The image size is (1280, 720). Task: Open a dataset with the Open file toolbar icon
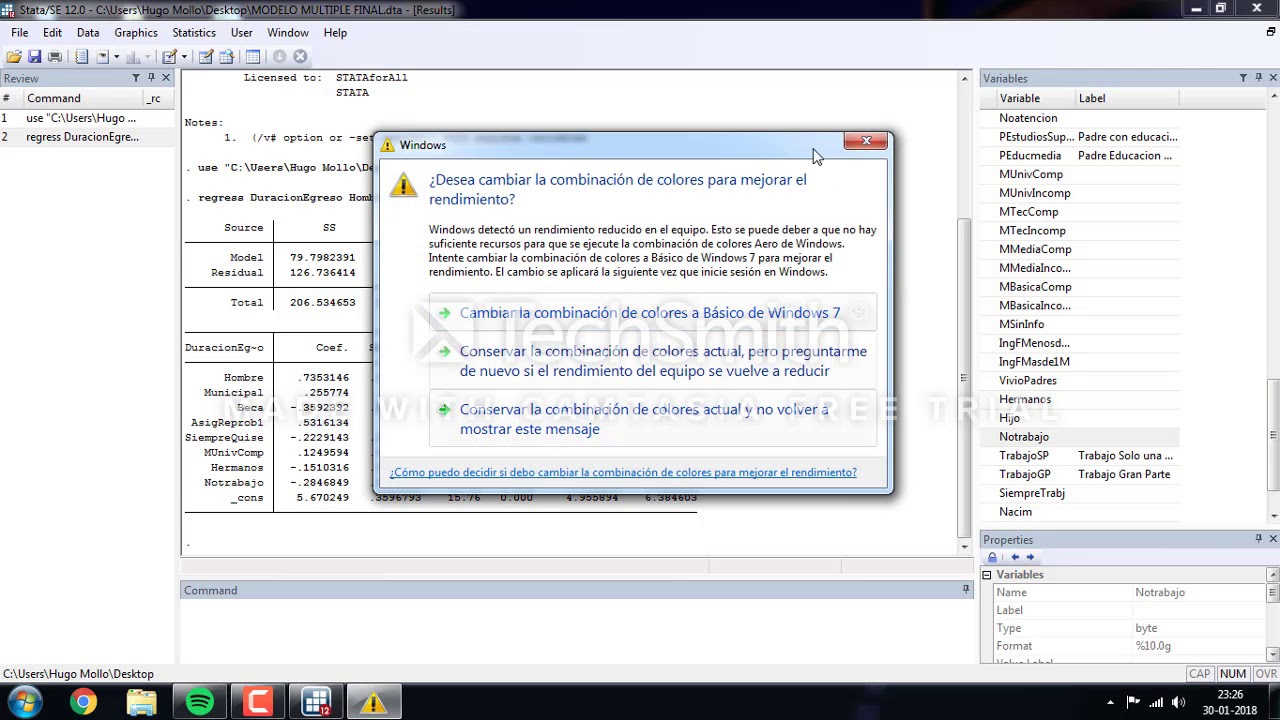coord(14,57)
